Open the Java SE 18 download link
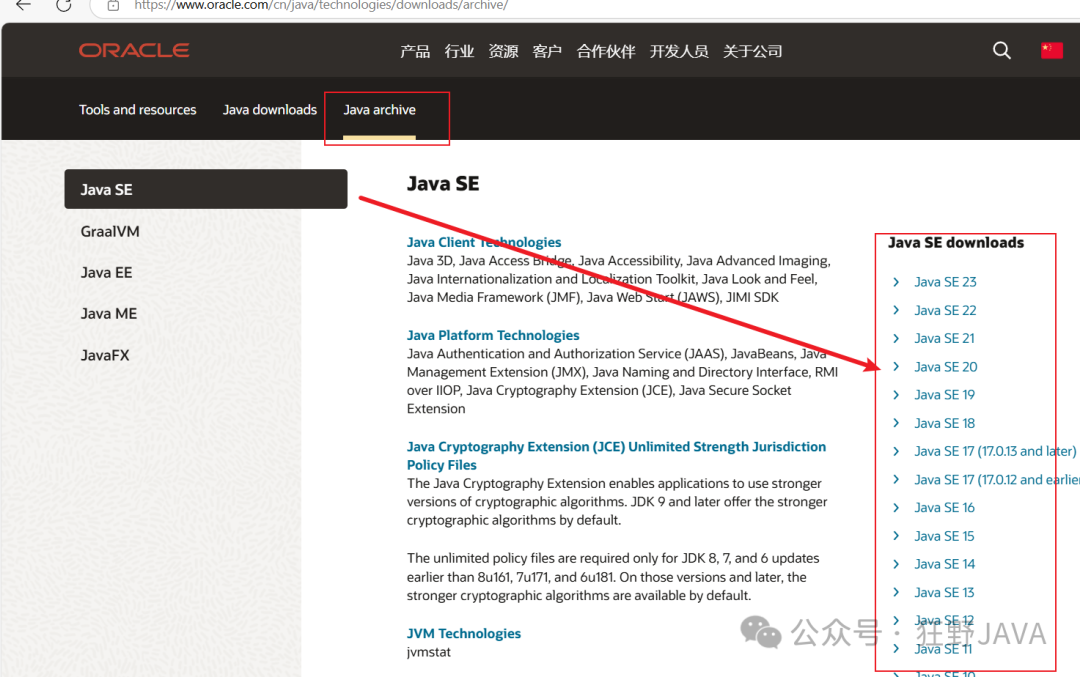The height and width of the screenshot is (677, 1080). (944, 423)
